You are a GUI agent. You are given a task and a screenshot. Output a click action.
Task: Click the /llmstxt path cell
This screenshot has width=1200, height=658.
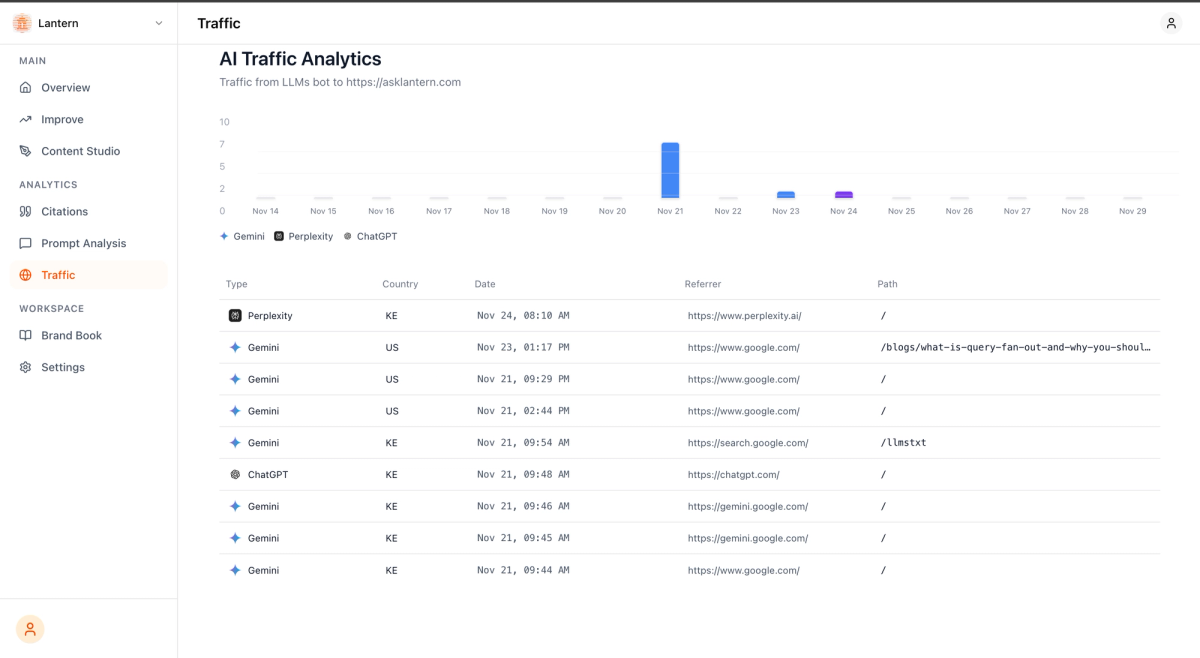[x=903, y=443]
